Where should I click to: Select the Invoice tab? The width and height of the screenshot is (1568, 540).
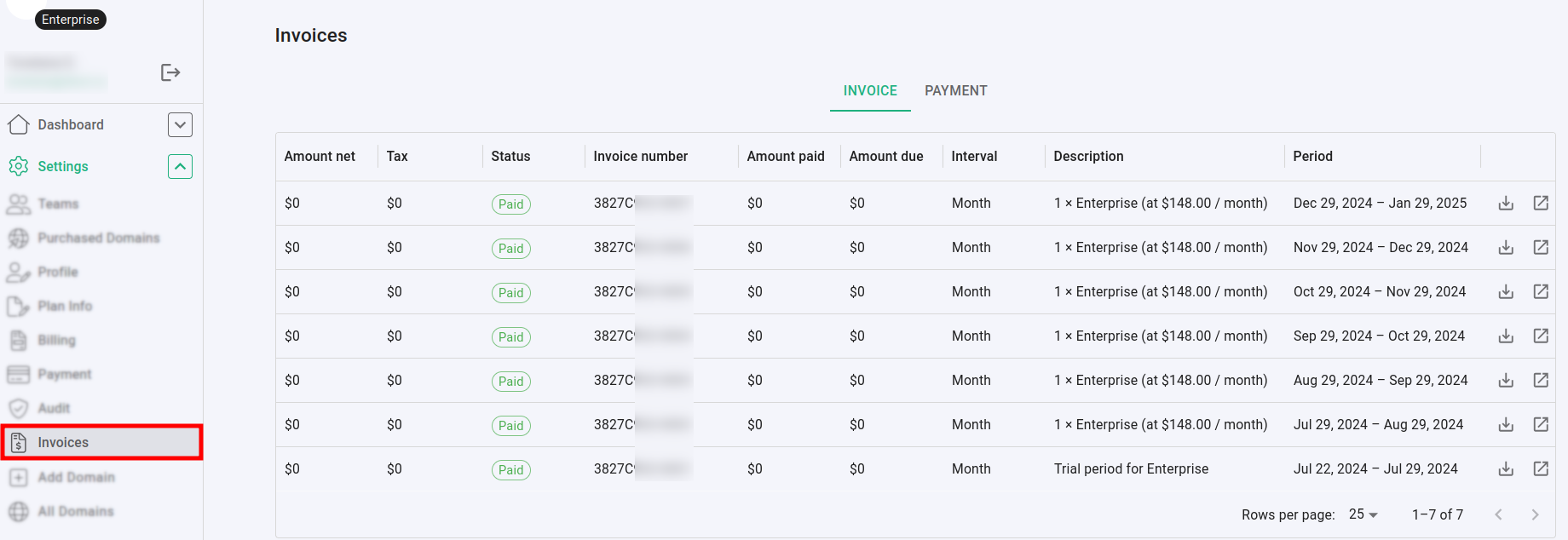tap(870, 91)
